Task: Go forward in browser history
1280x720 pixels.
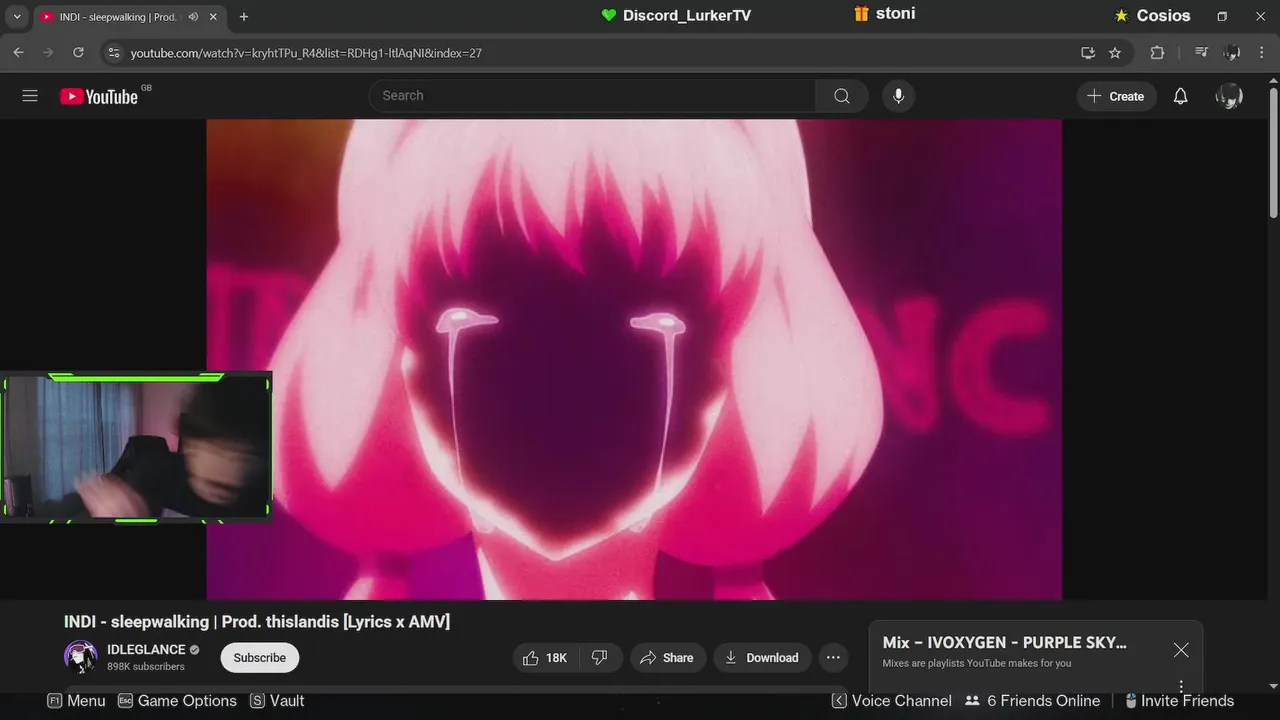Action: pyautogui.click(x=48, y=52)
